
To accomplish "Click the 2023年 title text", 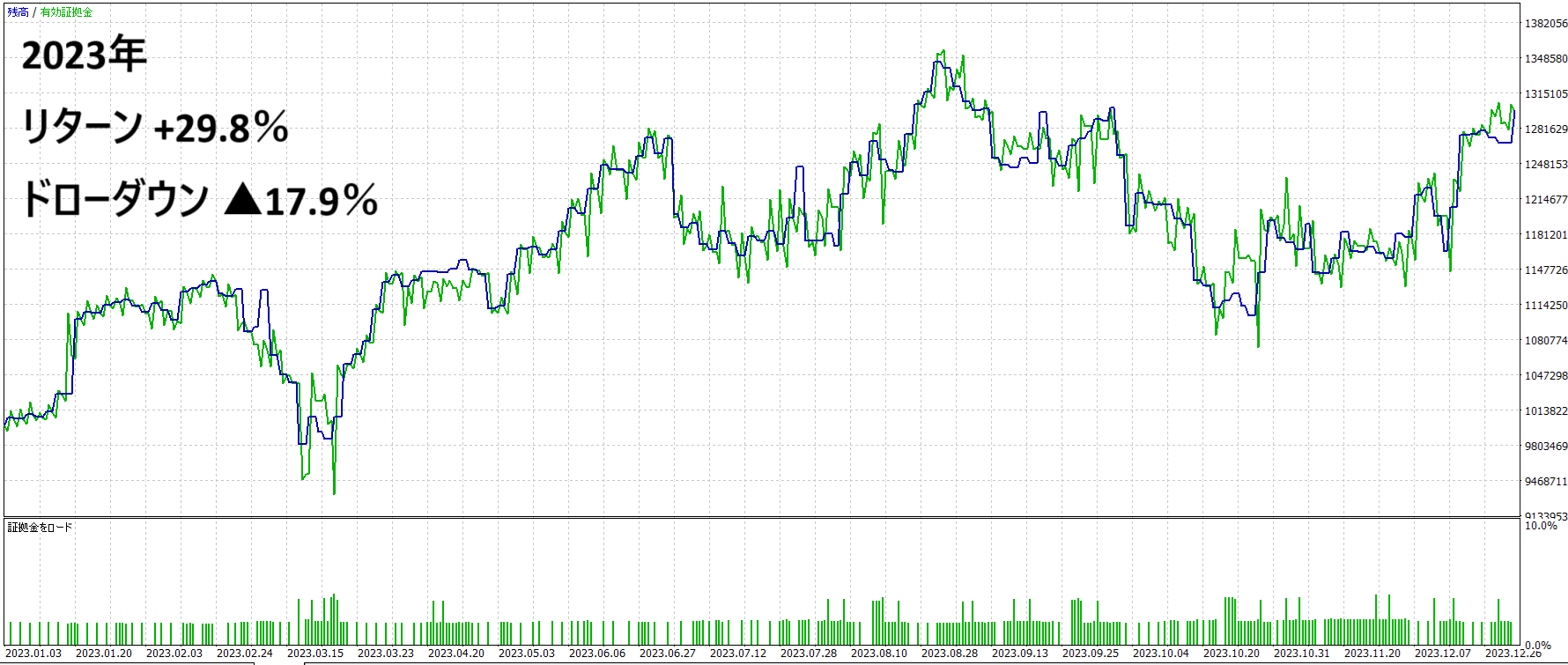I will point(84,56).
